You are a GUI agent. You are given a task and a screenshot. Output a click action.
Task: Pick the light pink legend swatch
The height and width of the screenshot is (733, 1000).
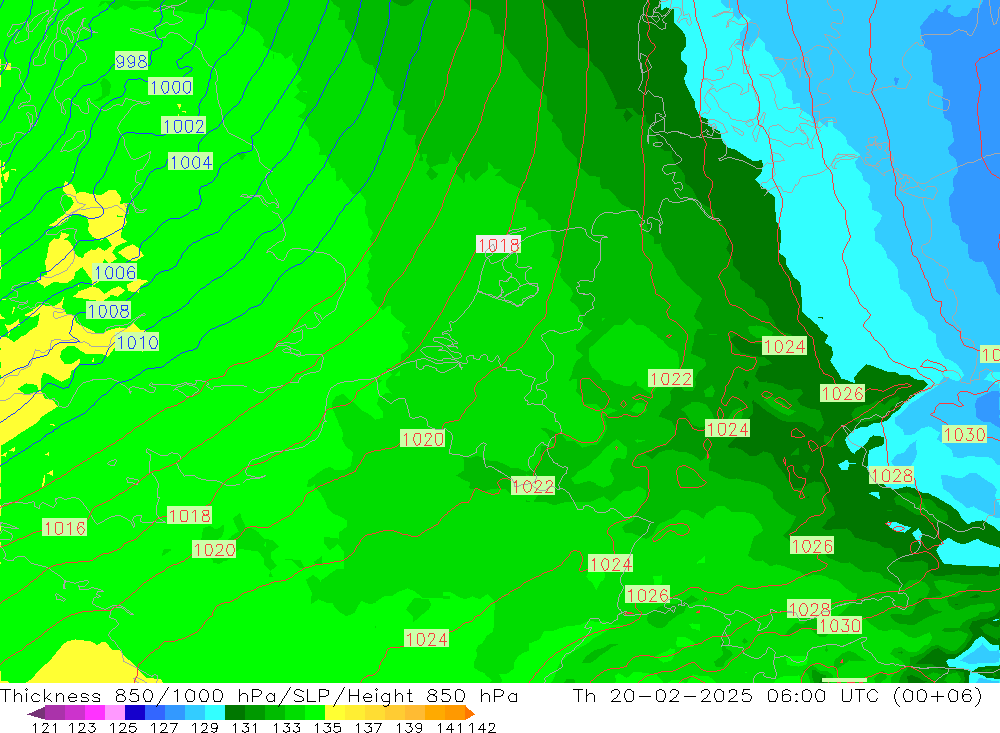coord(115,713)
